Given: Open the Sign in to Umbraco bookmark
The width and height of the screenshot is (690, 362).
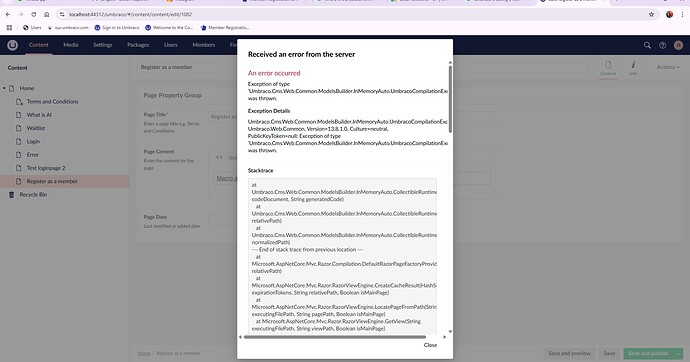Looking at the screenshot, I should [117, 28].
